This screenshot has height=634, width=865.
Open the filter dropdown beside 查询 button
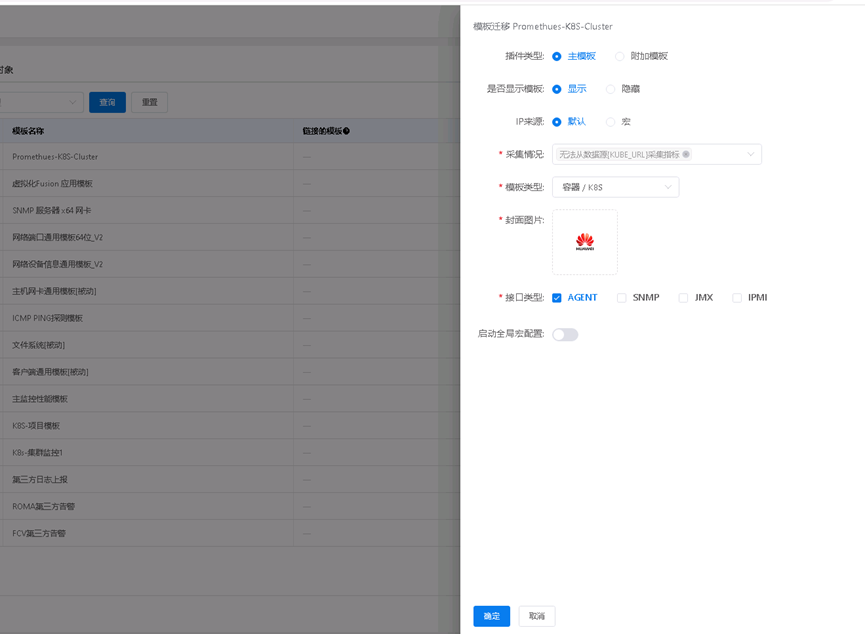[x=41, y=102]
